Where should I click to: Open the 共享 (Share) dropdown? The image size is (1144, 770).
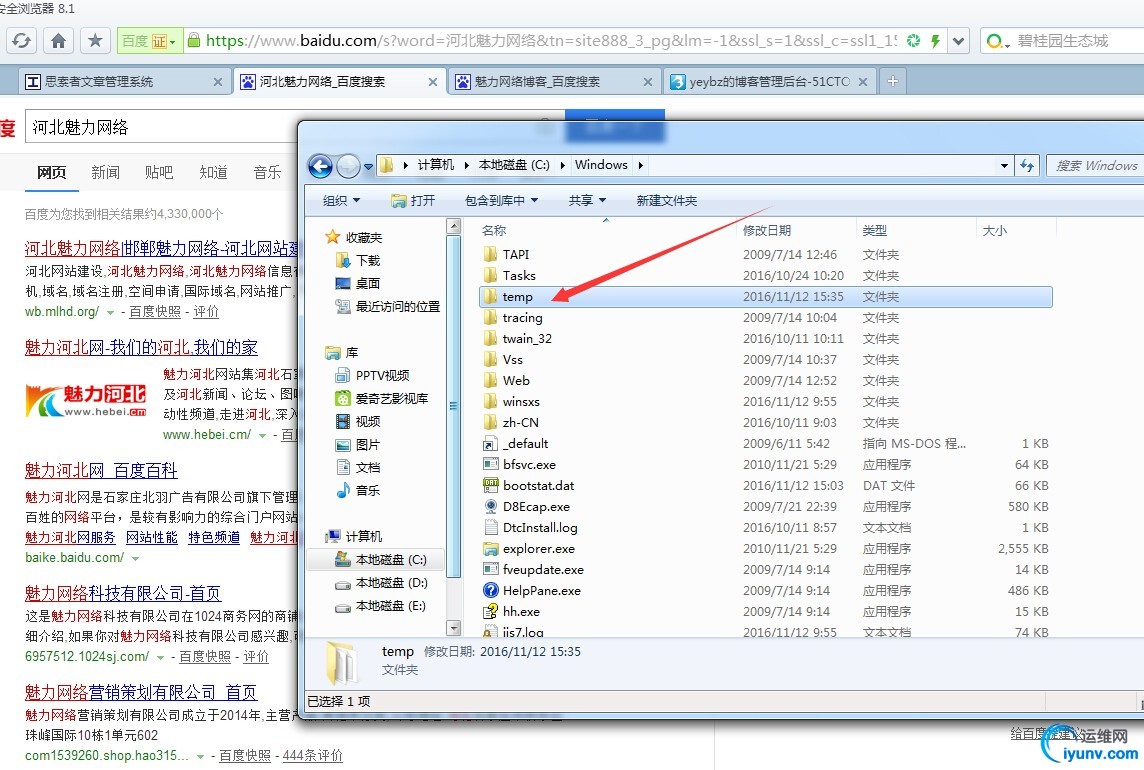(587, 200)
